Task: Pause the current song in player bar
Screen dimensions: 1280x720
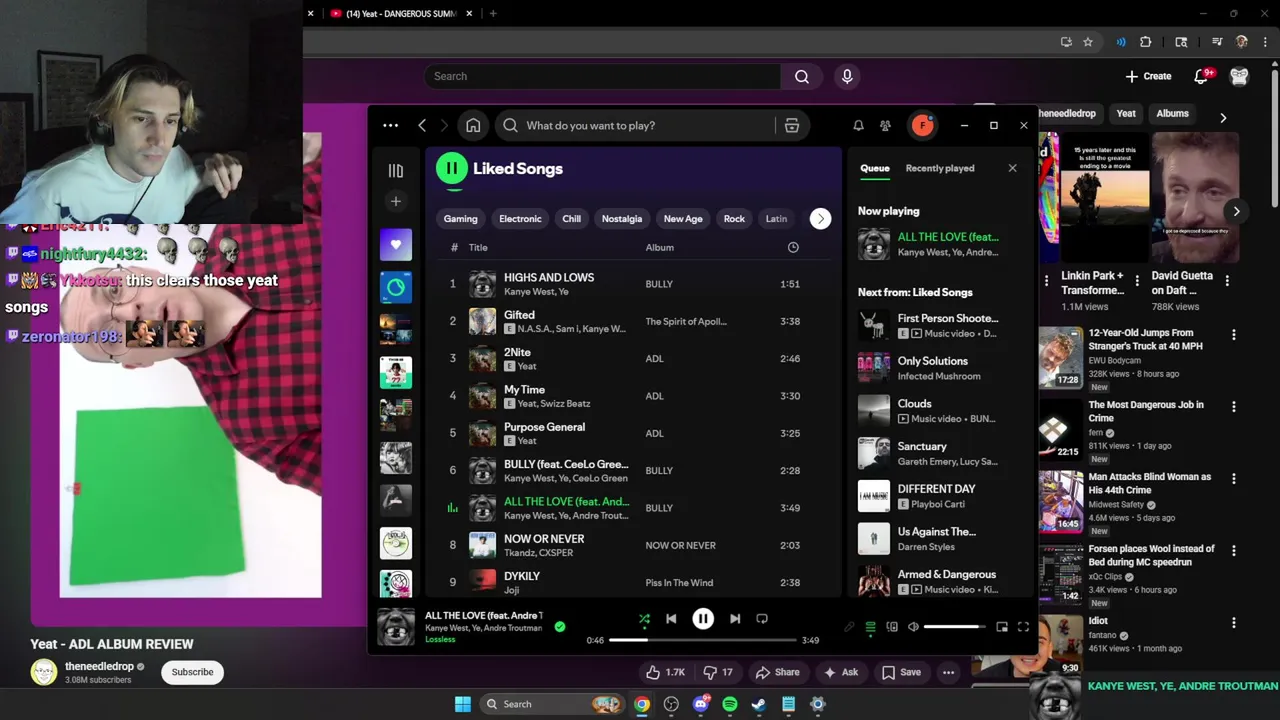Action: click(x=703, y=619)
